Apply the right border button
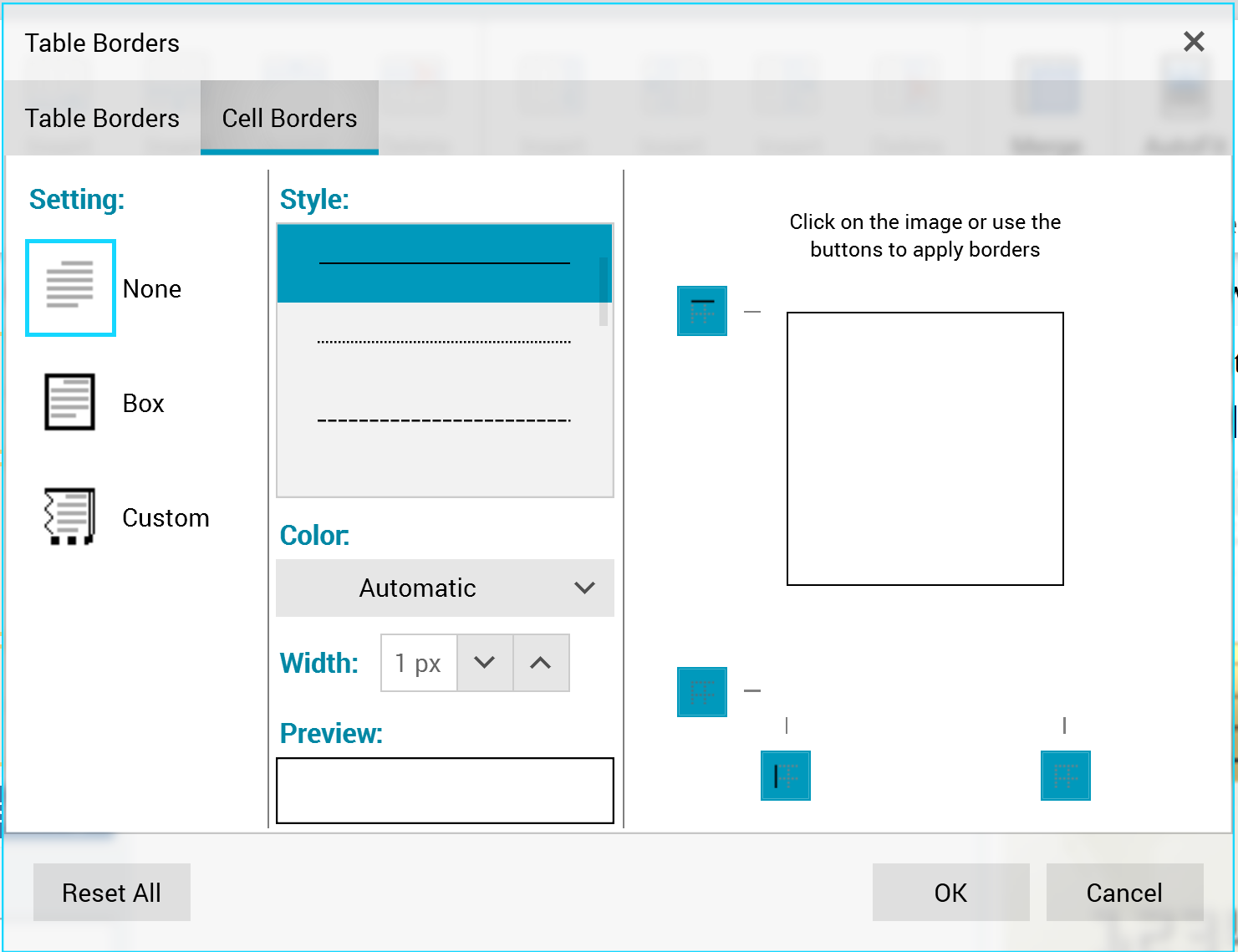Image resolution: width=1238 pixels, height=952 pixels. tap(1065, 776)
